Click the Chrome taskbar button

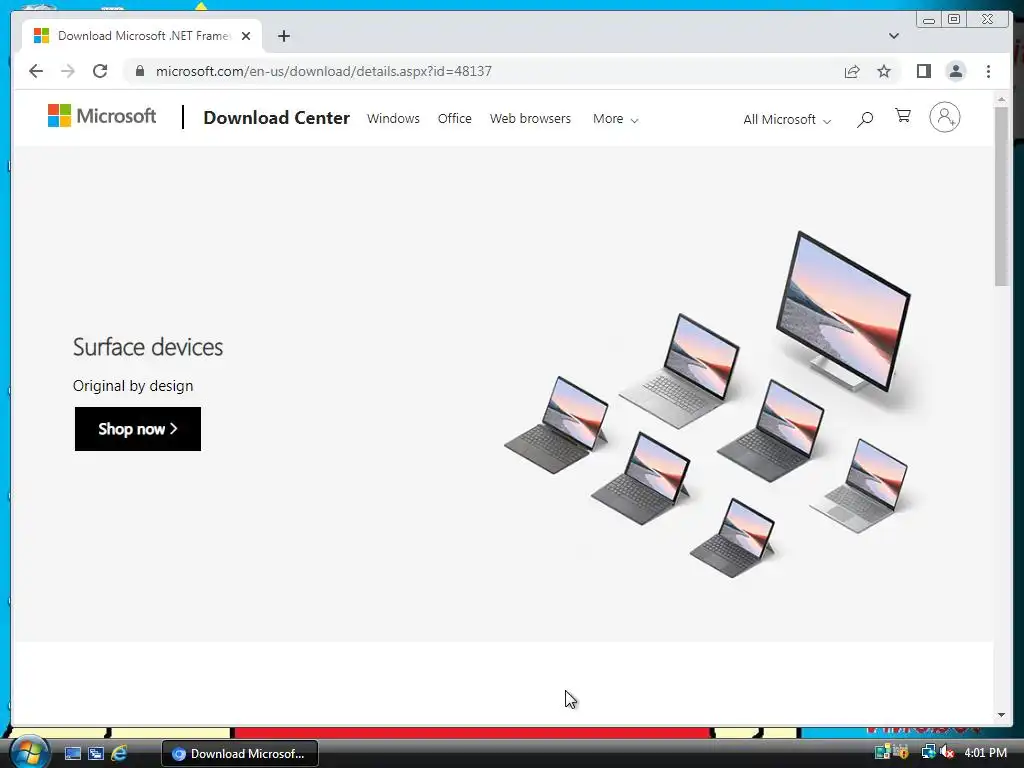(240, 754)
